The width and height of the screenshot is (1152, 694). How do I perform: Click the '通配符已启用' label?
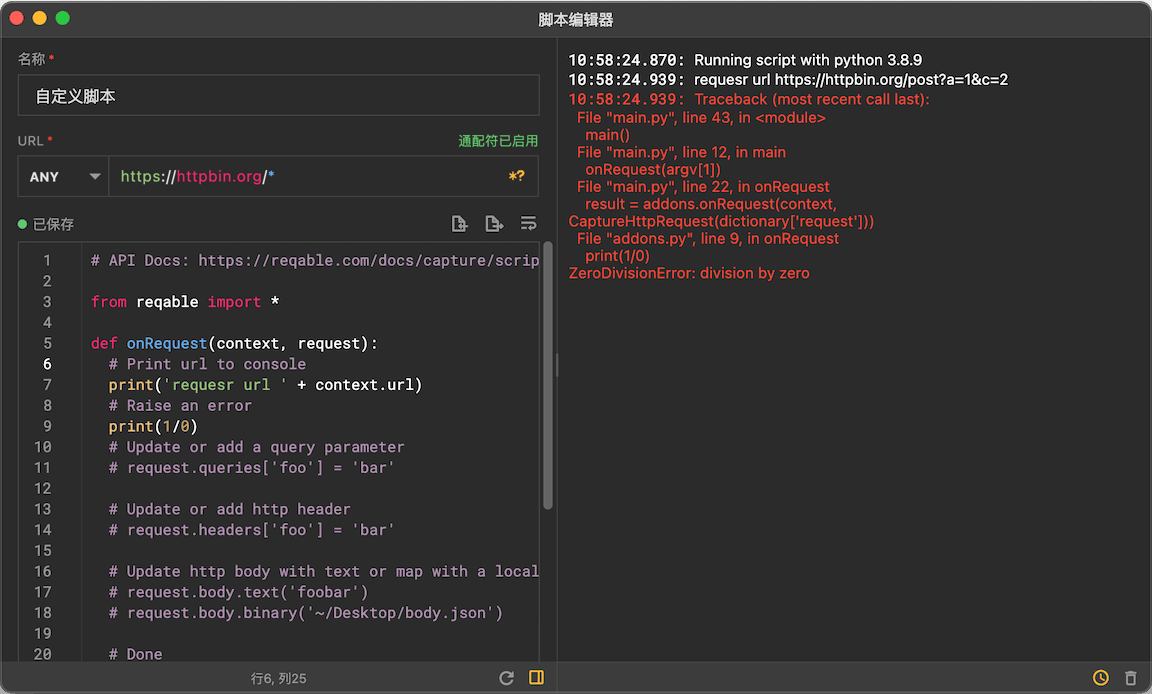tap(498, 141)
